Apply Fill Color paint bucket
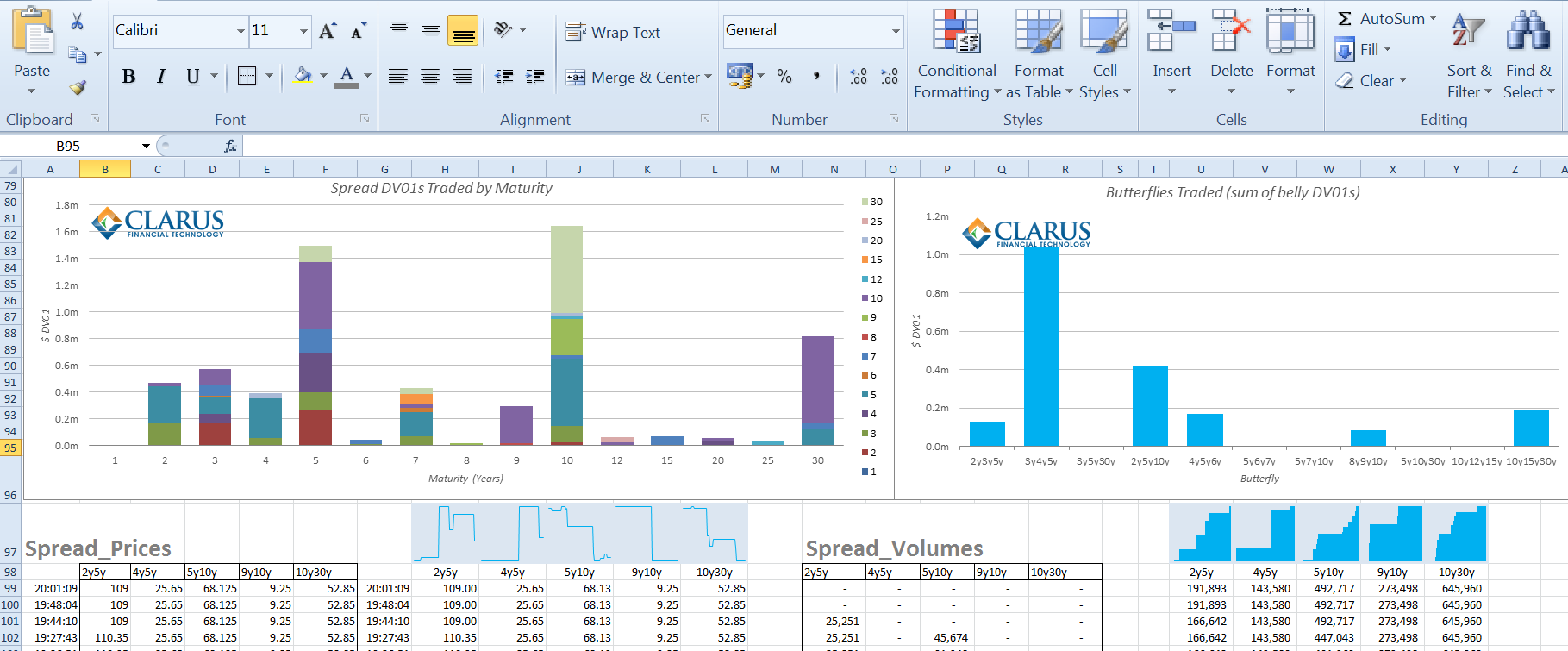Image resolution: width=1568 pixels, height=651 pixels. (x=303, y=76)
